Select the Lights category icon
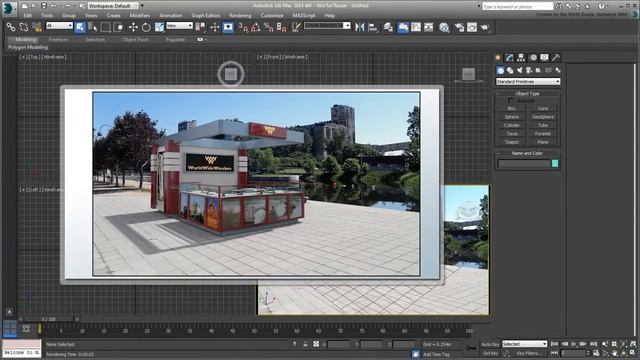Image resolution: width=640 pixels, height=360 pixels. coord(519,71)
